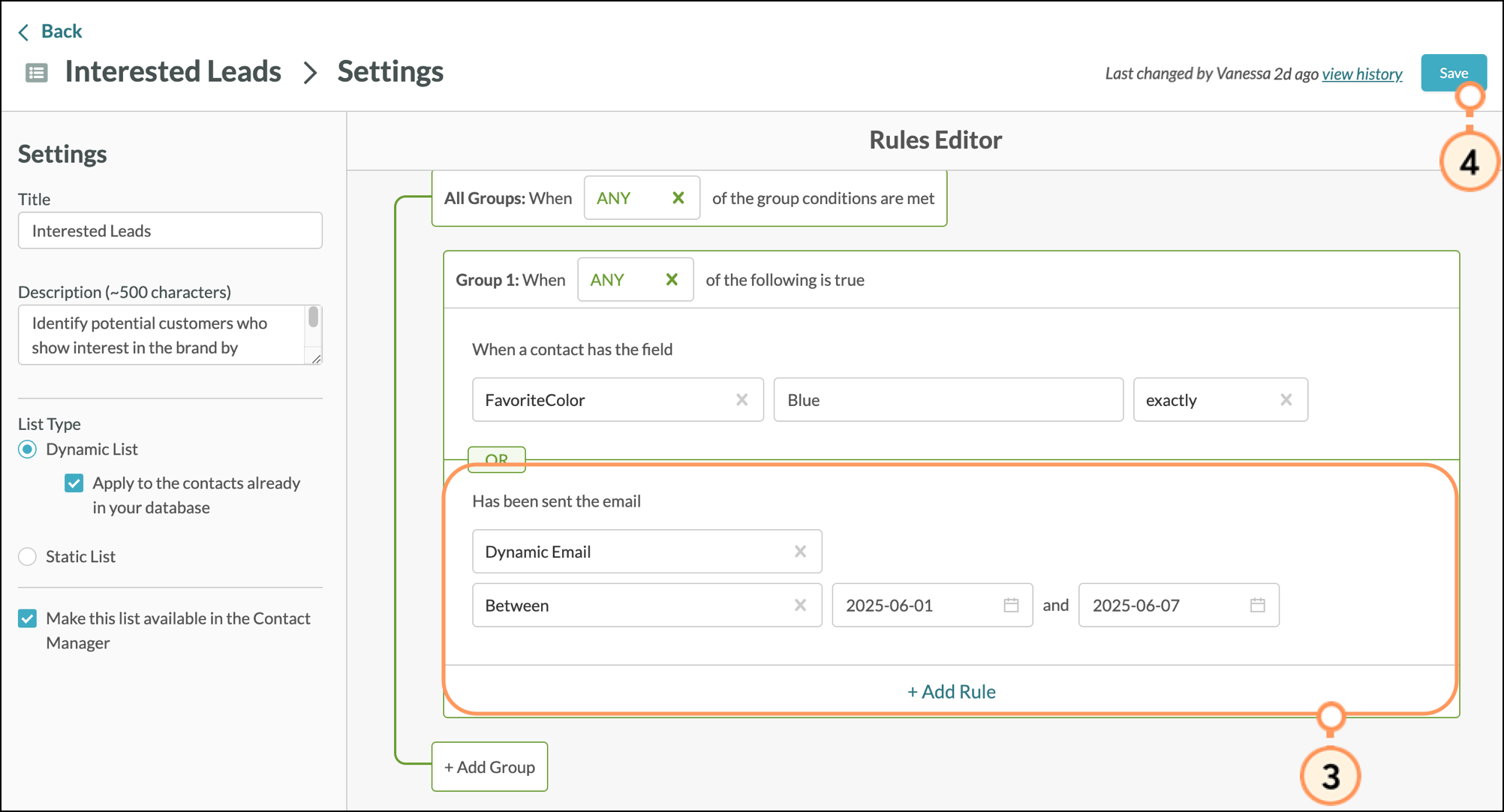
Task: Select the Static List radio option
Action: [28, 557]
